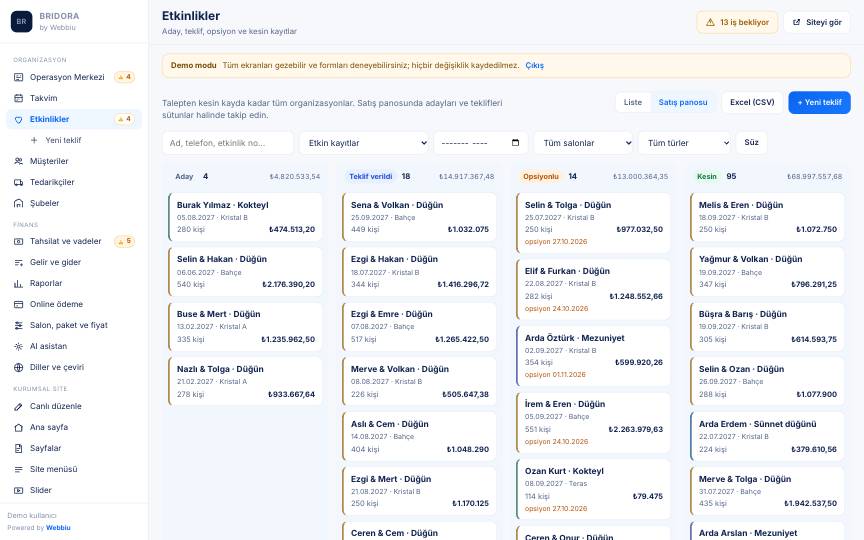Click the external link icon on Siteyi gör
The image size is (864, 540).
pos(796,23)
